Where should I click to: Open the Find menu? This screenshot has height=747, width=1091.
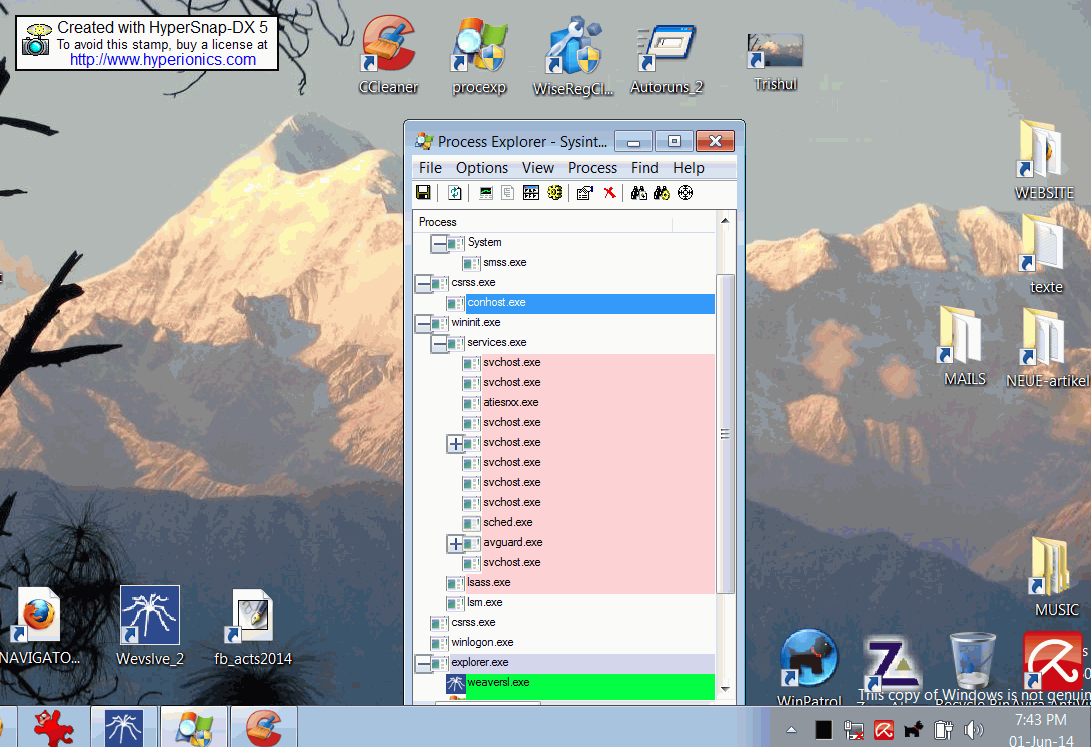(644, 168)
